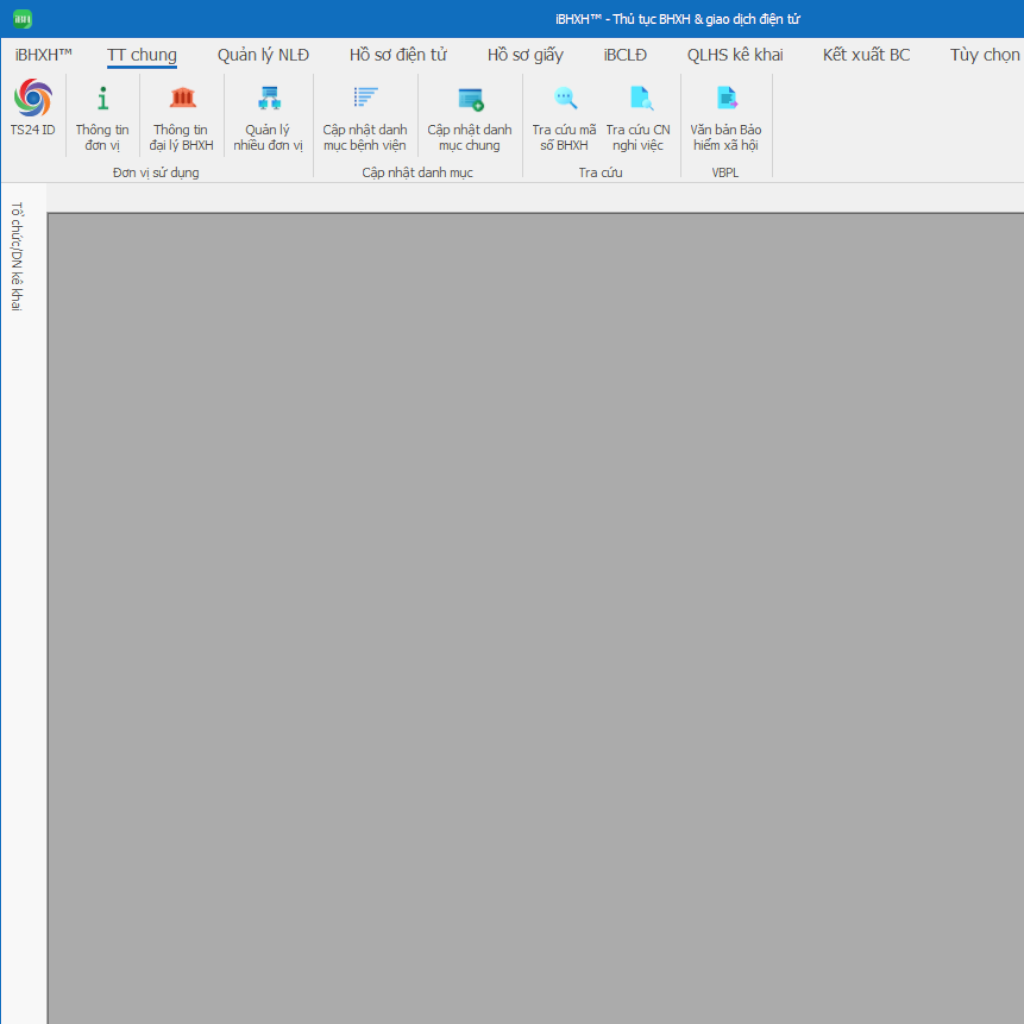
Task: Expand the Tổ chức/DN kê khai side panel
Action: pyautogui.click(x=16, y=257)
